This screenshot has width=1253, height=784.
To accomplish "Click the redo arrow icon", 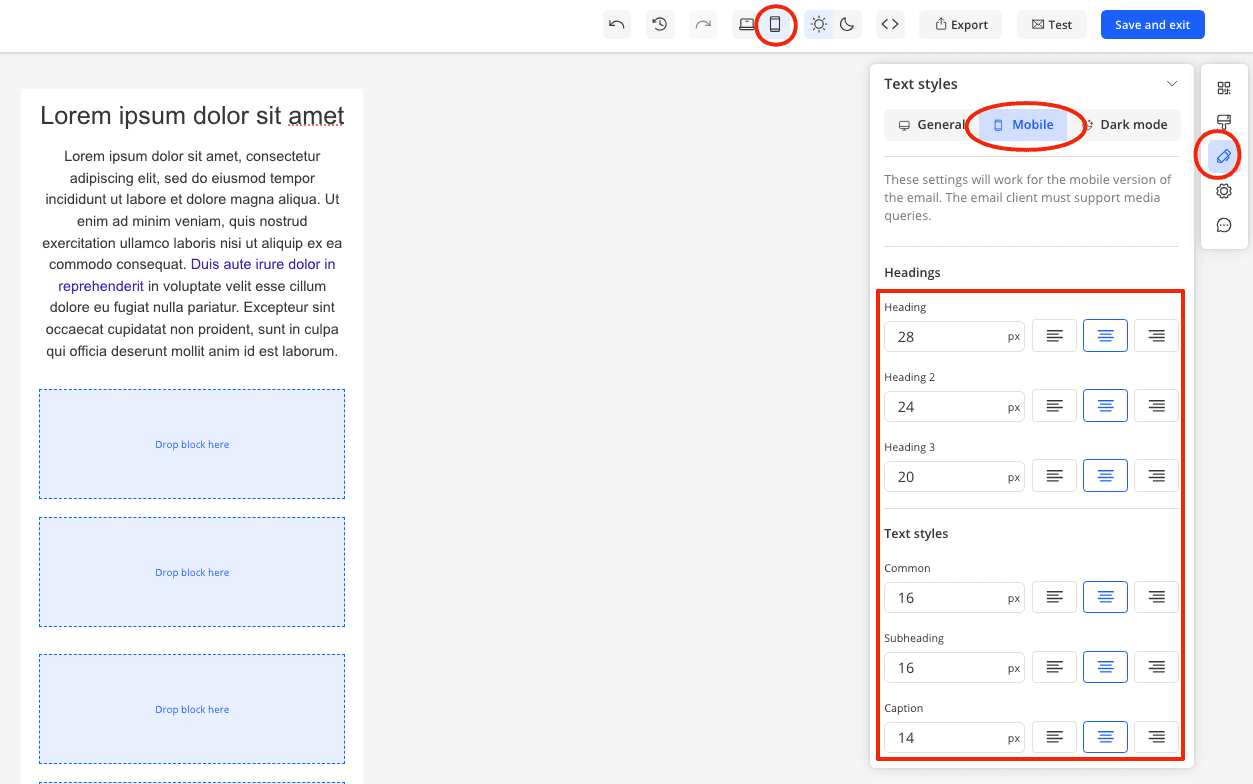I will click(x=703, y=25).
